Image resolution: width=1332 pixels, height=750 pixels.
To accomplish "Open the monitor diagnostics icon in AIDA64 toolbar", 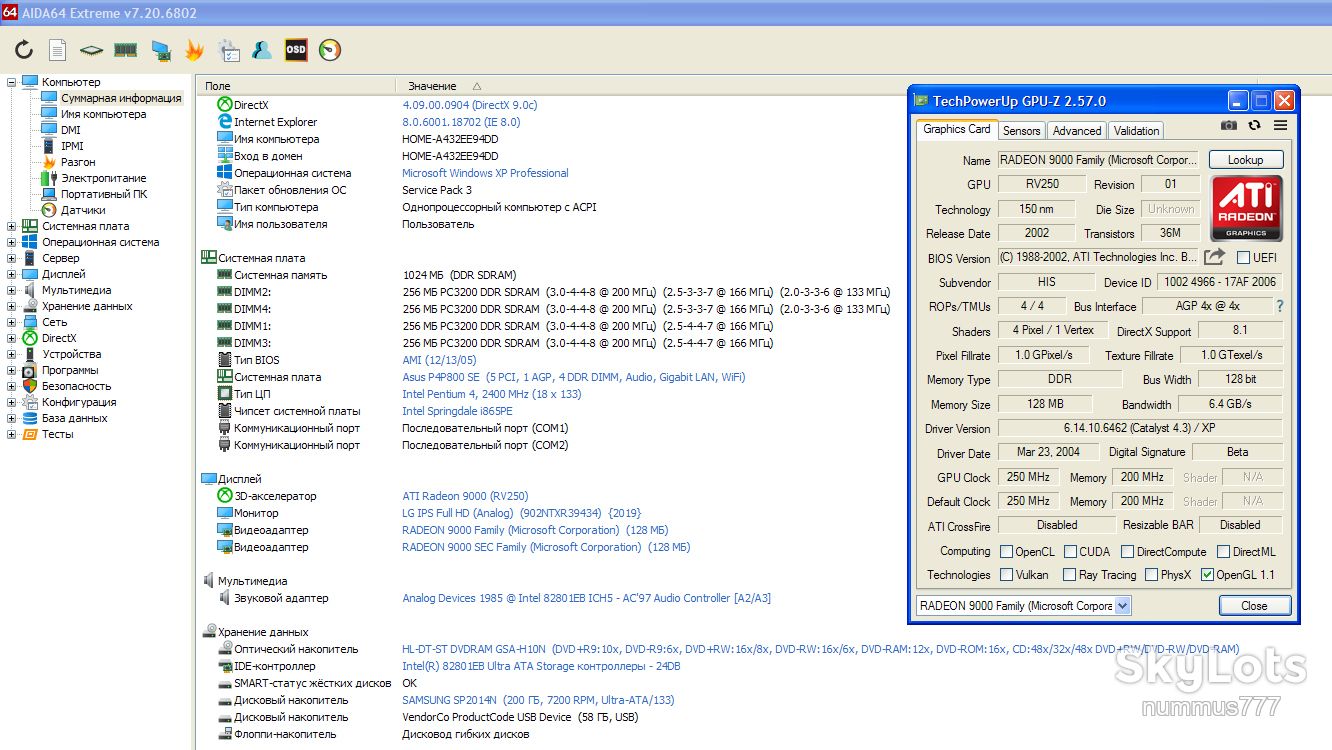I will [x=160, y=50].
